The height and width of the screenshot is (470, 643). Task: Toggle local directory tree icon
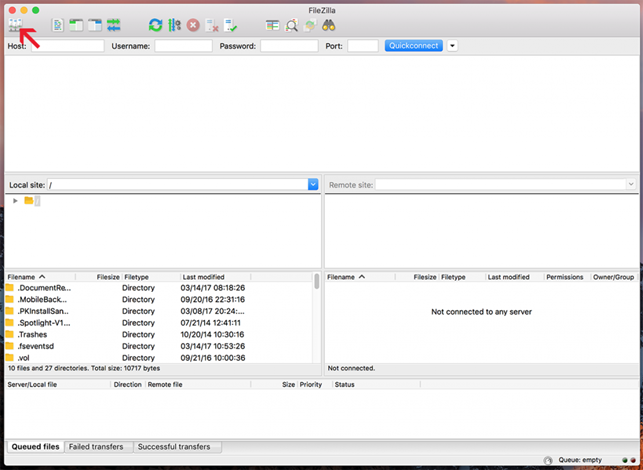[76, 25]
